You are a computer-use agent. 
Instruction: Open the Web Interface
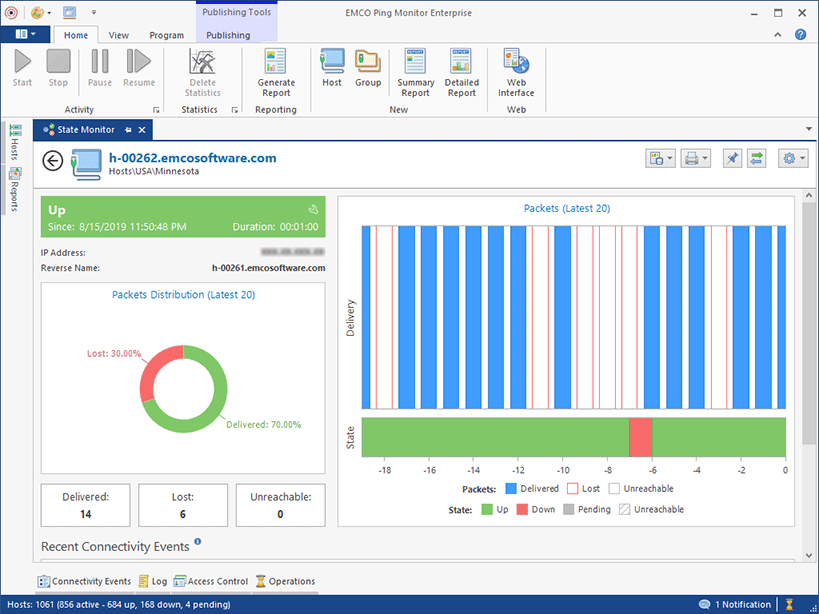(x=515, y=70)
